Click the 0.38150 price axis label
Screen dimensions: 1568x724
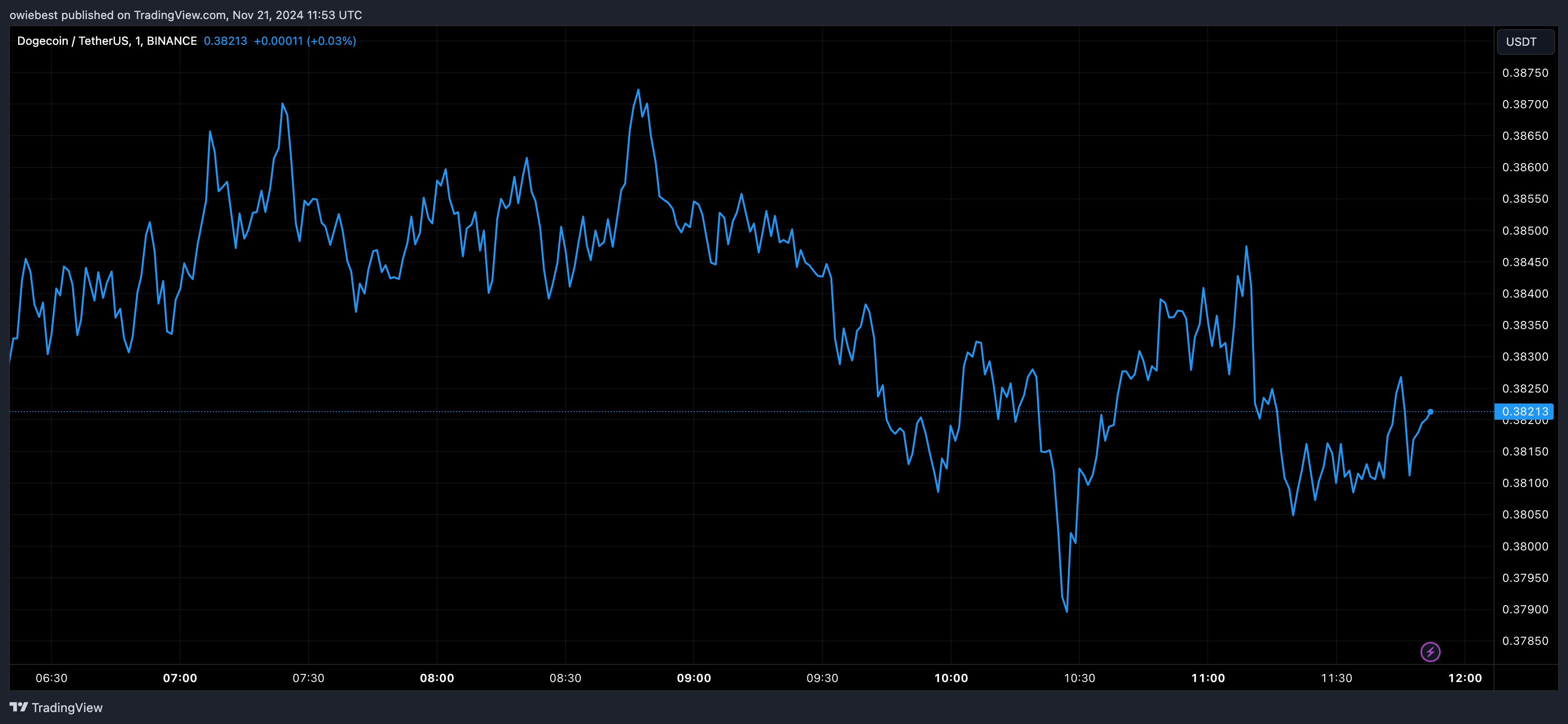(x=1525, y=452)
